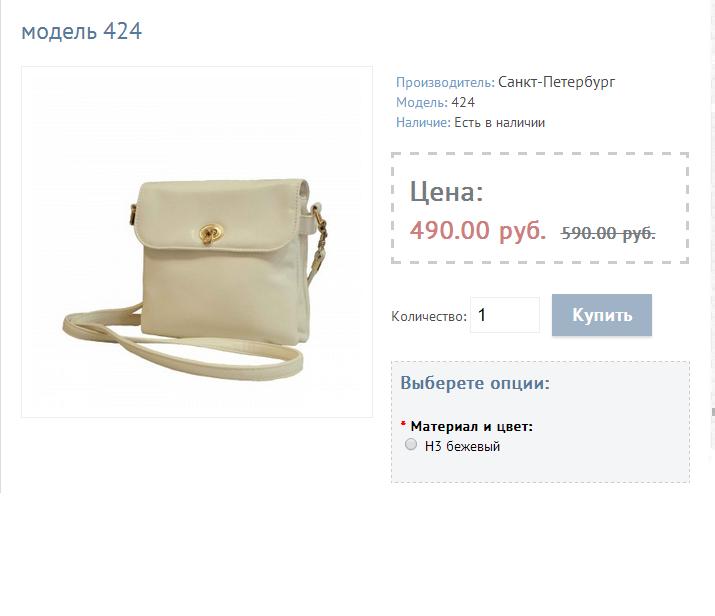Click the Цена: label

pyautogui.click(x=446, y=192)
